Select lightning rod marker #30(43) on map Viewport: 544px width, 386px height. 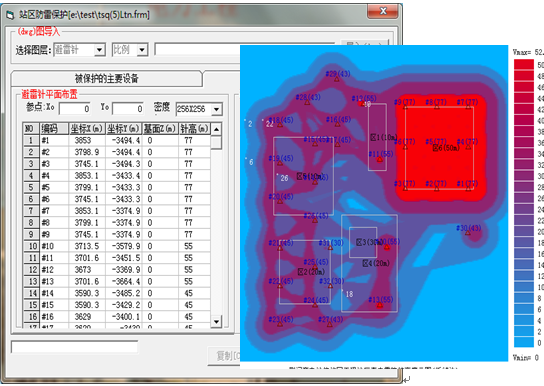click(x=468, y=233)
